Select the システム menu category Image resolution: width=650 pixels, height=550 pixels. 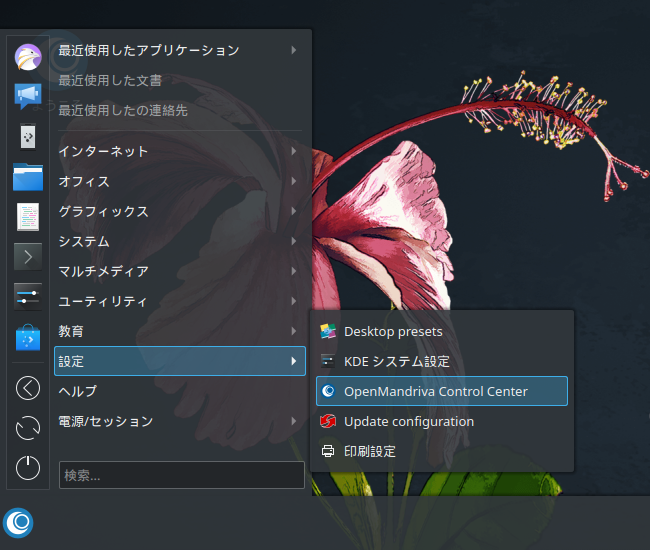(x=180, y=241)
